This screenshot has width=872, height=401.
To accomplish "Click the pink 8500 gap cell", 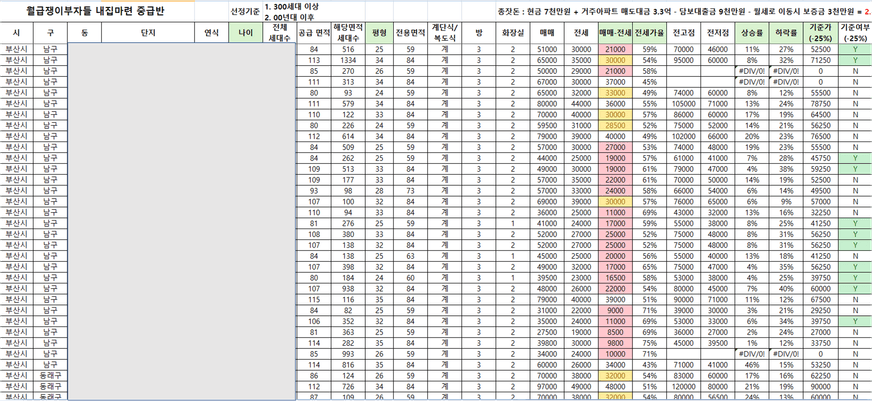I will coord(615,332).
